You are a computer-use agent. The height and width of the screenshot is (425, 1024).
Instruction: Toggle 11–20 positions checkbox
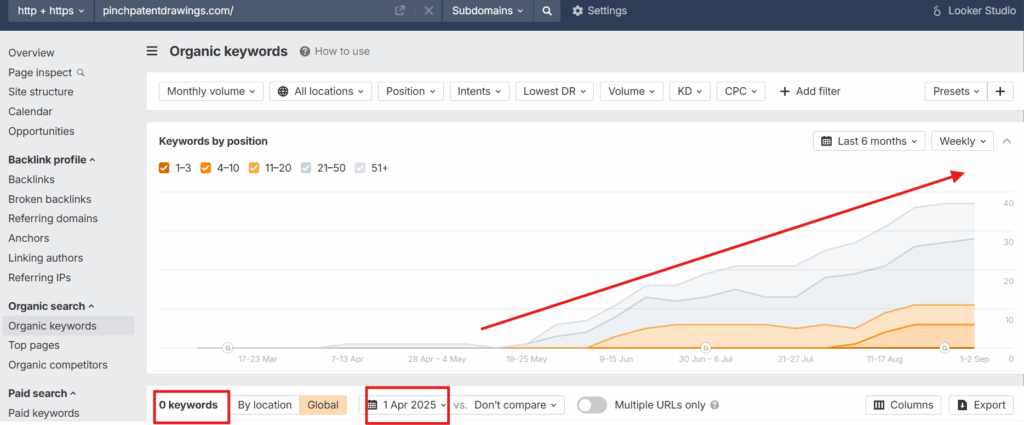click(x=253, y=168)
